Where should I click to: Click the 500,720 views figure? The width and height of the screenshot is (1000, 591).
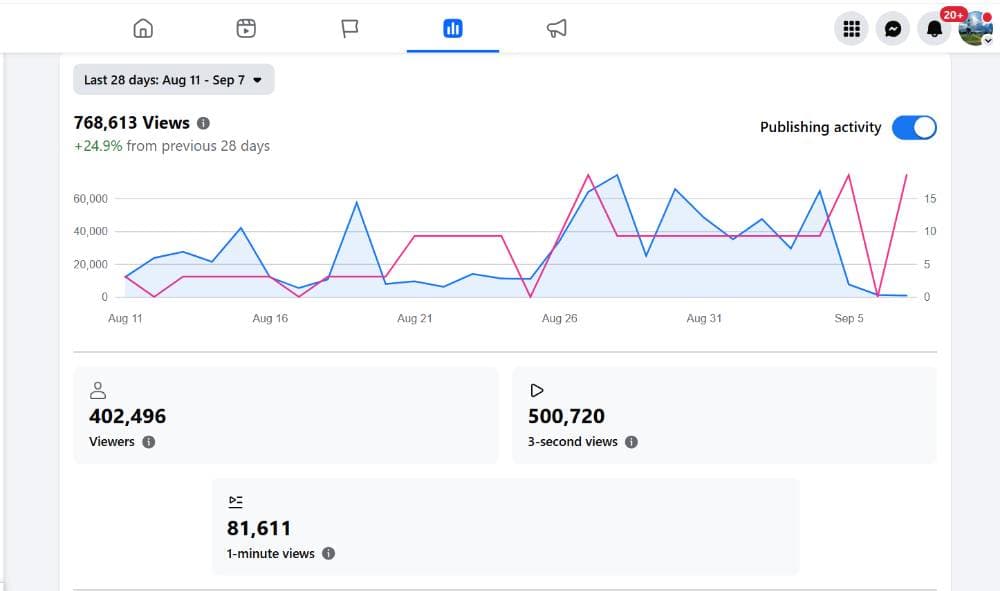[566, 416]
